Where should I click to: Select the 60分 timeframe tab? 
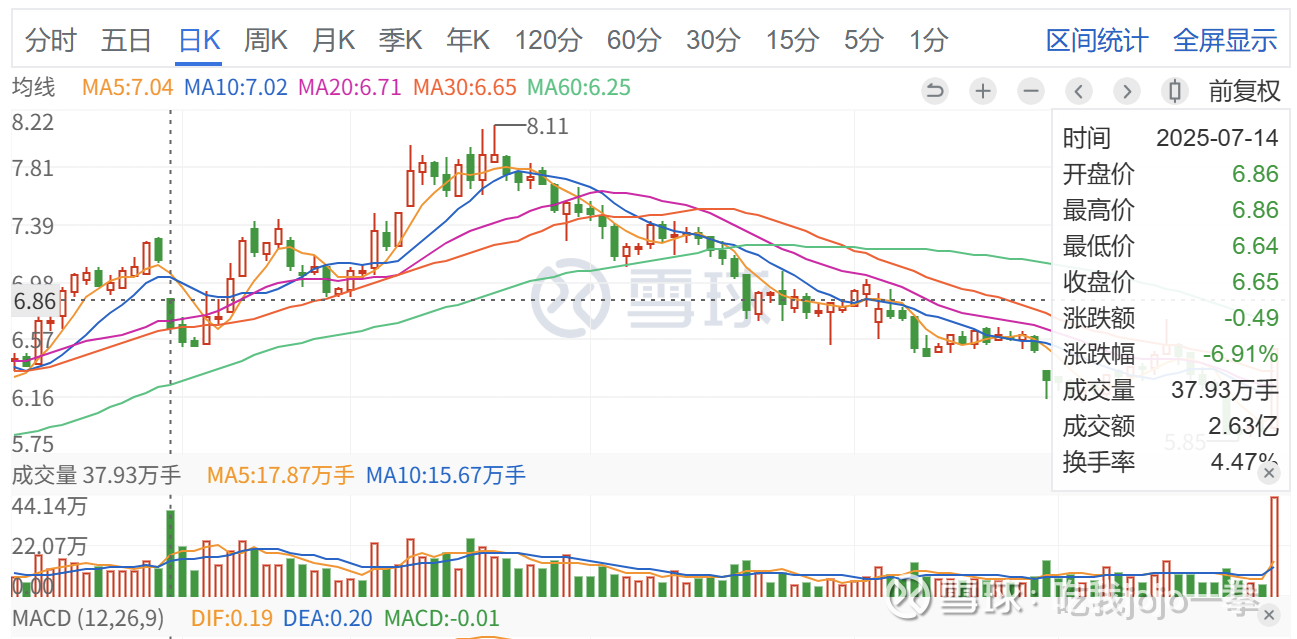(634, 41)
